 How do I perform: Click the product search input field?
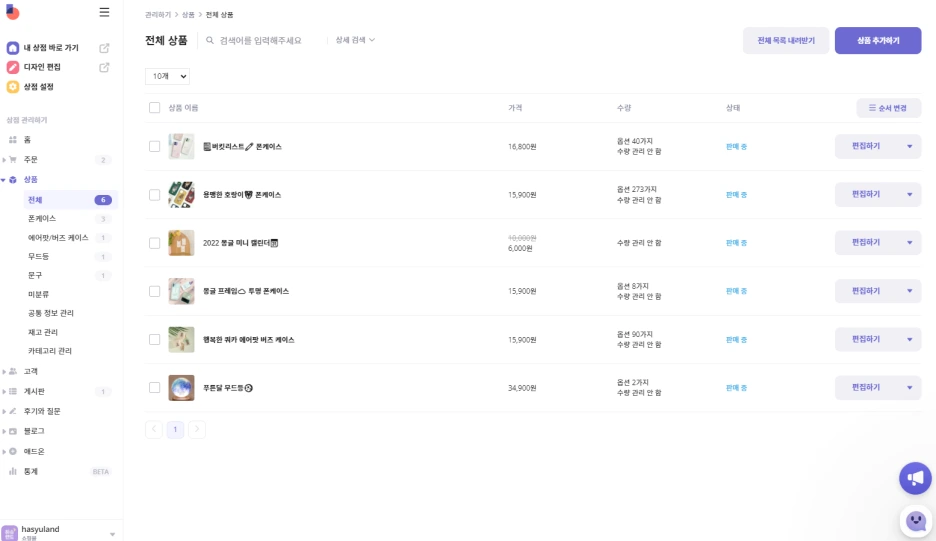pyautogui.click(x=261, y=41)
